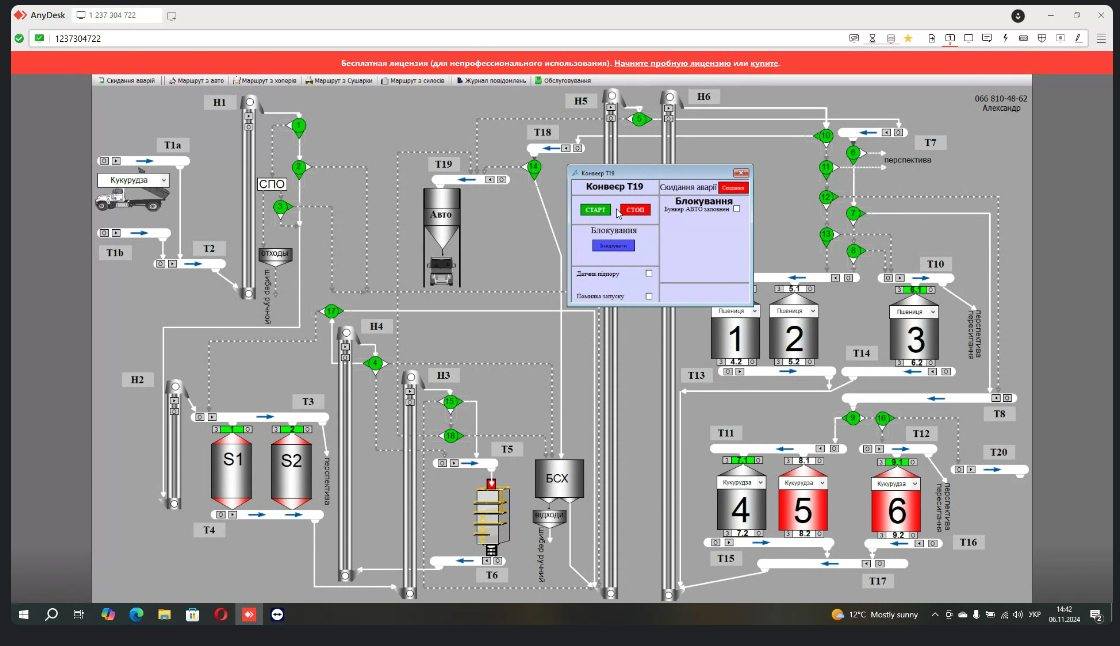Open Маршрут з хоперів menu
This screenshot has width=1120, height=646.
(265, 81)
